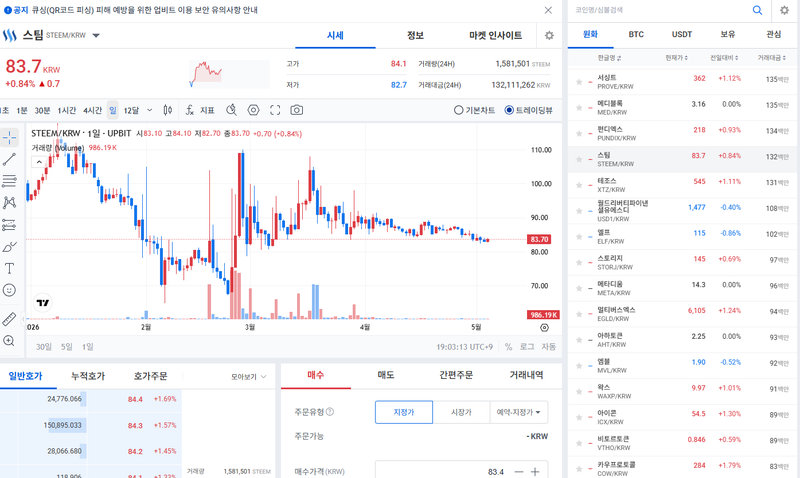Take a chart snapshot with camera
The height and width of the screenshot is (478, 800).
296,110
